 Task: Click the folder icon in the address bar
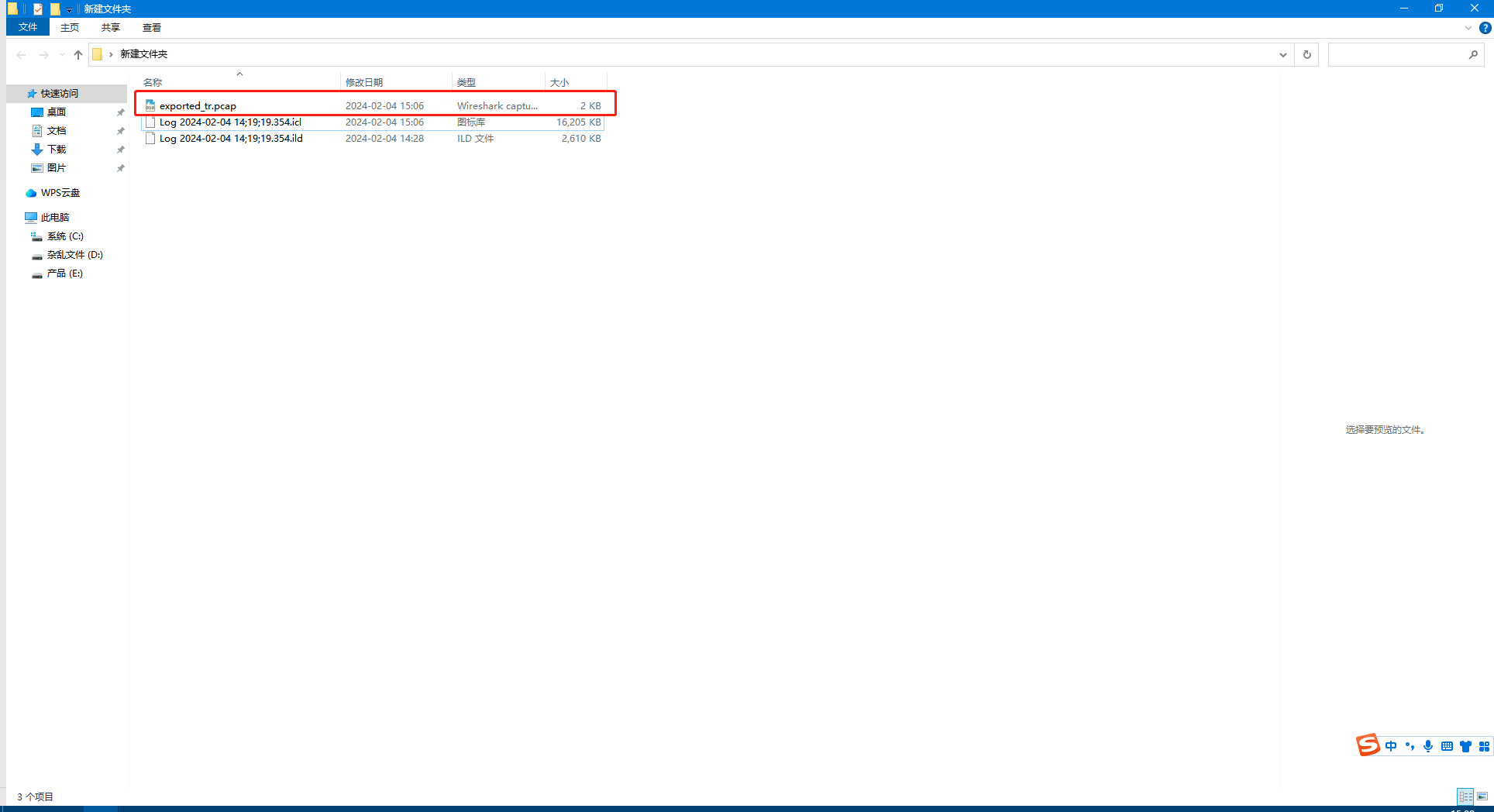click(x=98, y=54)
